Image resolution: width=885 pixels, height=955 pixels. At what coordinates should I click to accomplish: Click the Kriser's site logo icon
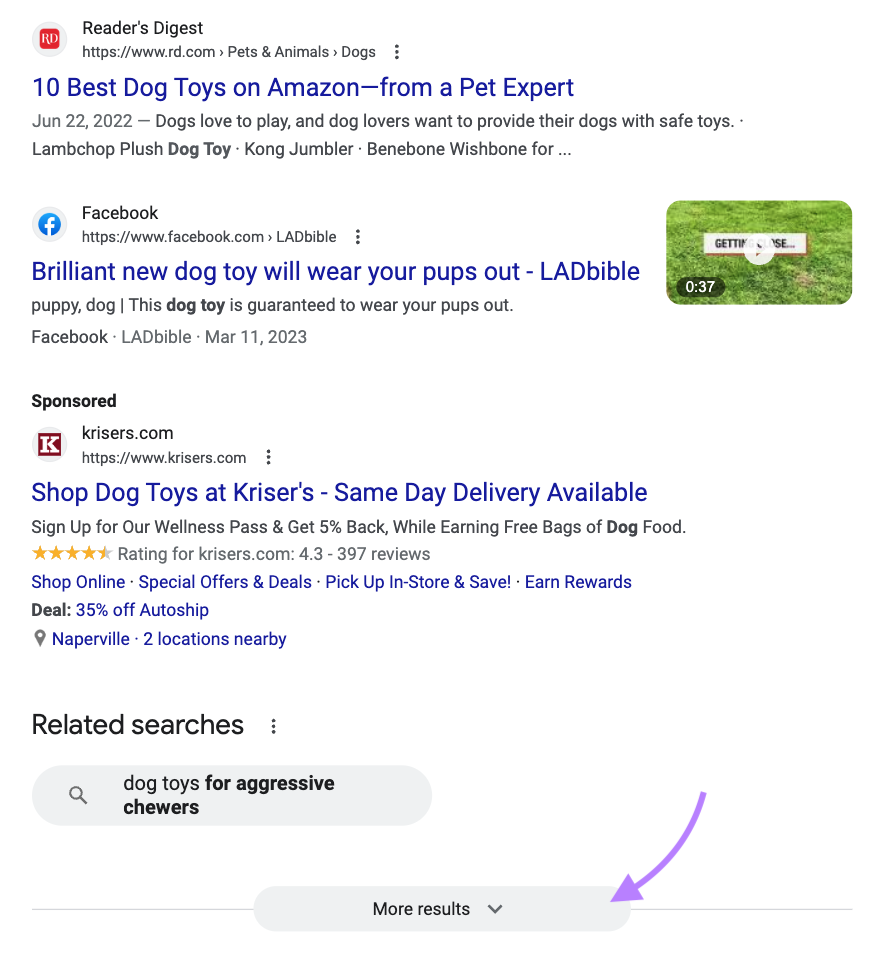49,445
